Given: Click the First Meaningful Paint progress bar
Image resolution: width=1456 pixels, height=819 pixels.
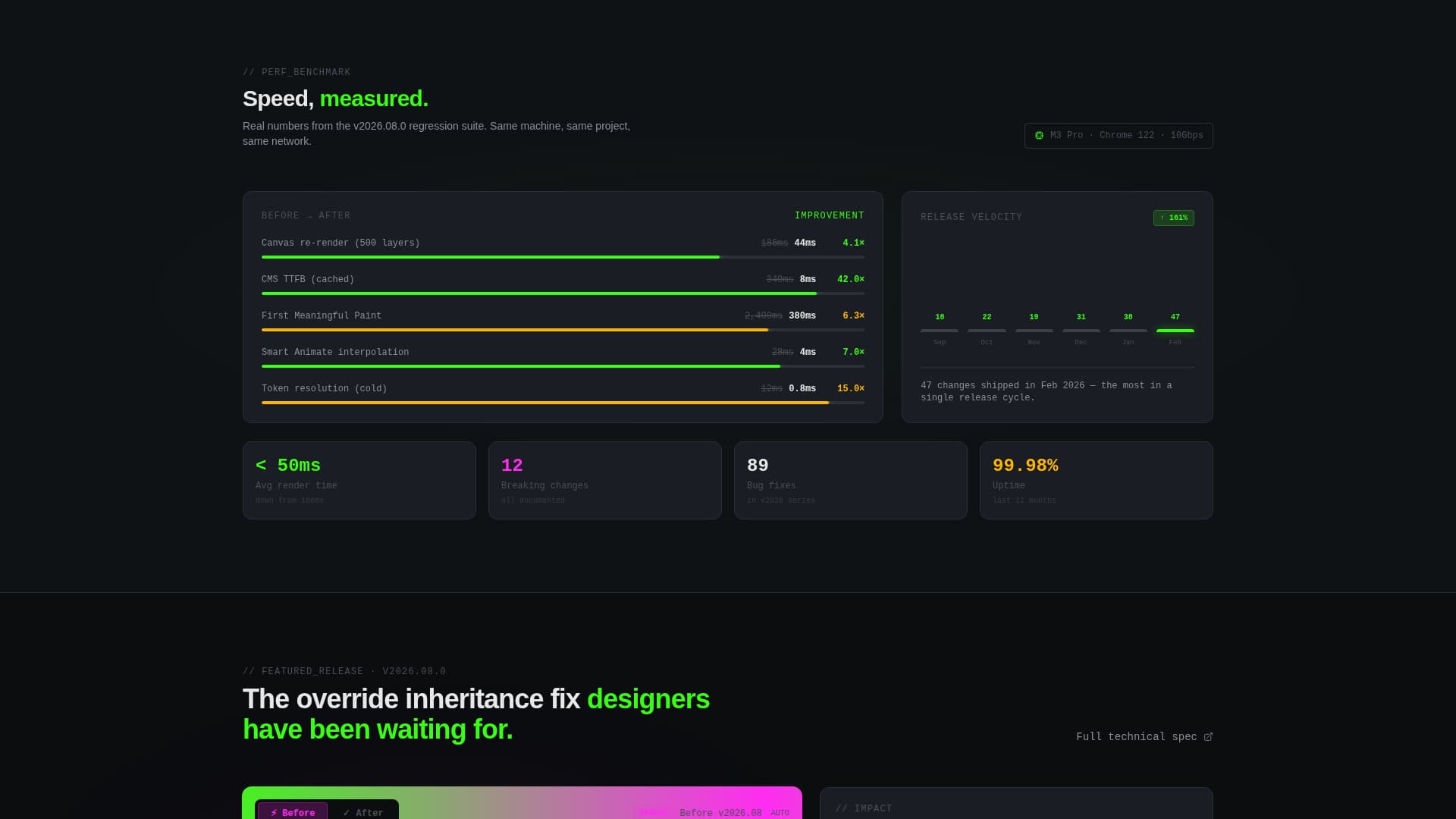Looking at the screenshot, I should pyautogui.click(x=563, y=330).
